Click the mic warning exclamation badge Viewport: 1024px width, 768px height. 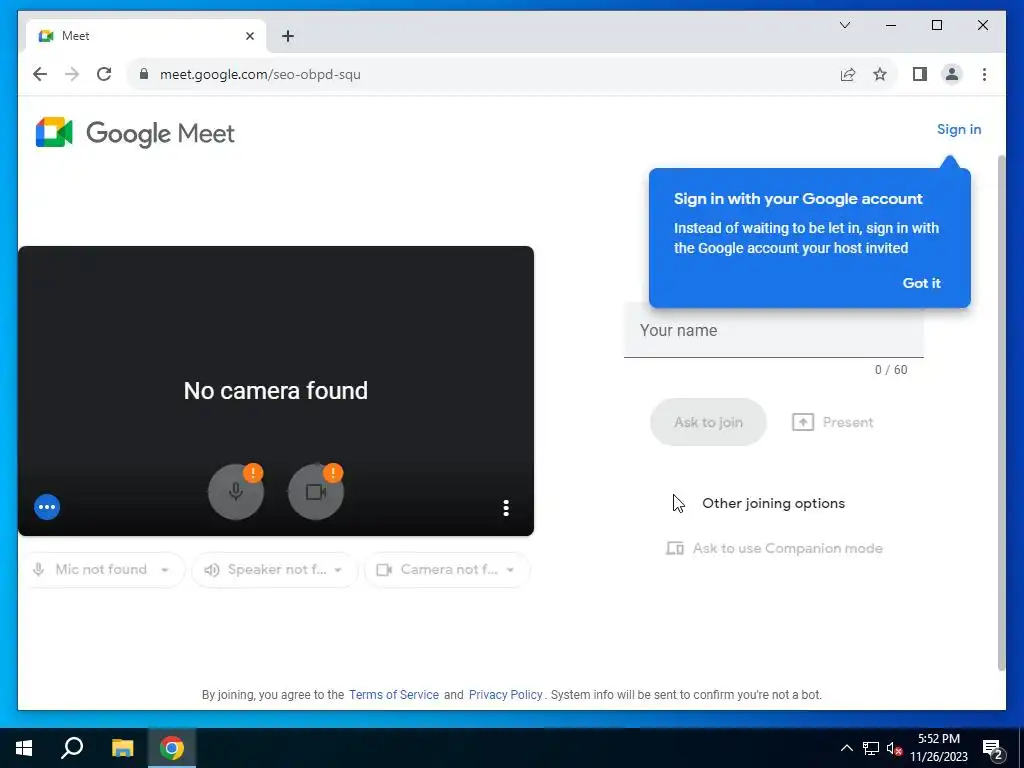(253, 473)
